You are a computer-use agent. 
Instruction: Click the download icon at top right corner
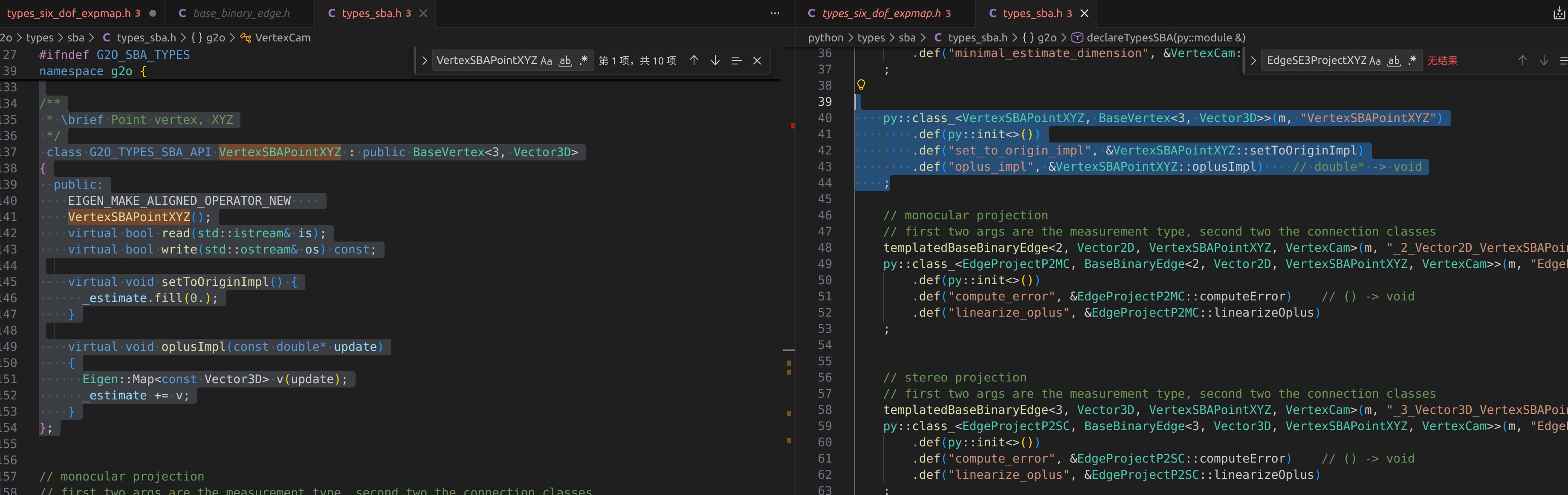point(1559,13)
